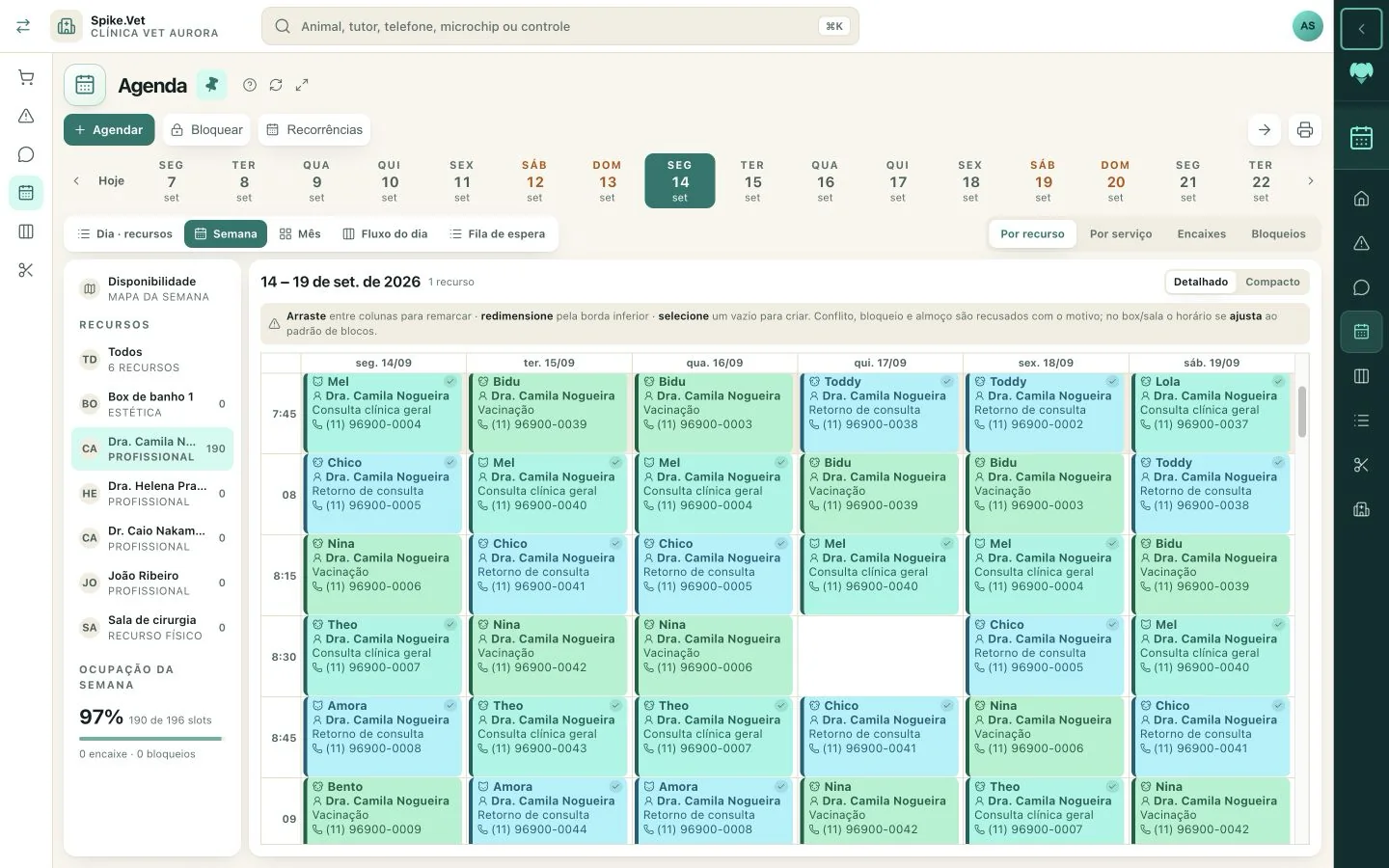Viewport: 1389px width, 868px height.
Task: Open the list icon in right dark panel
Action: [1361, 420]
